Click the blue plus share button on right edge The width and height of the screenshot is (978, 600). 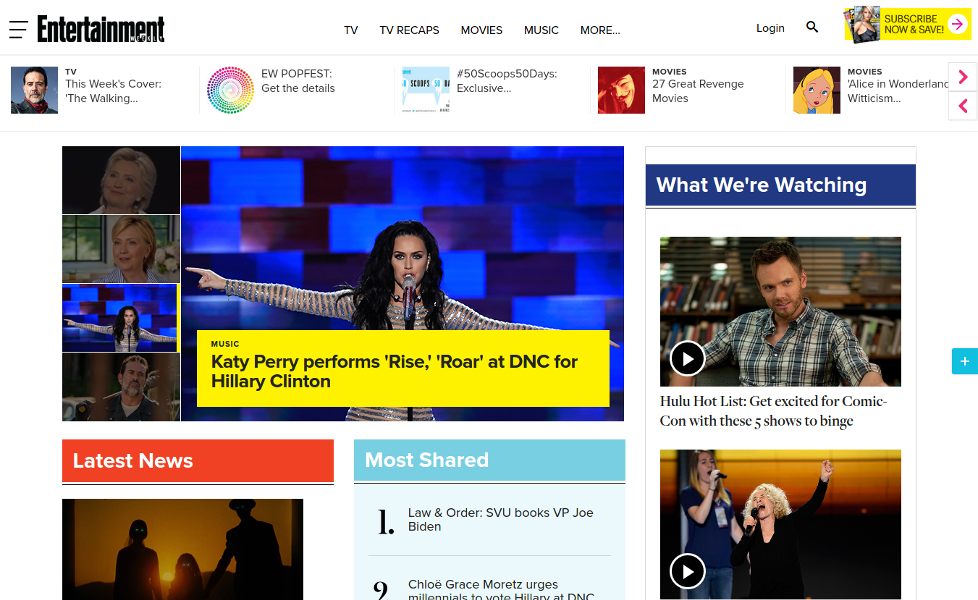[x=963, y=361]
